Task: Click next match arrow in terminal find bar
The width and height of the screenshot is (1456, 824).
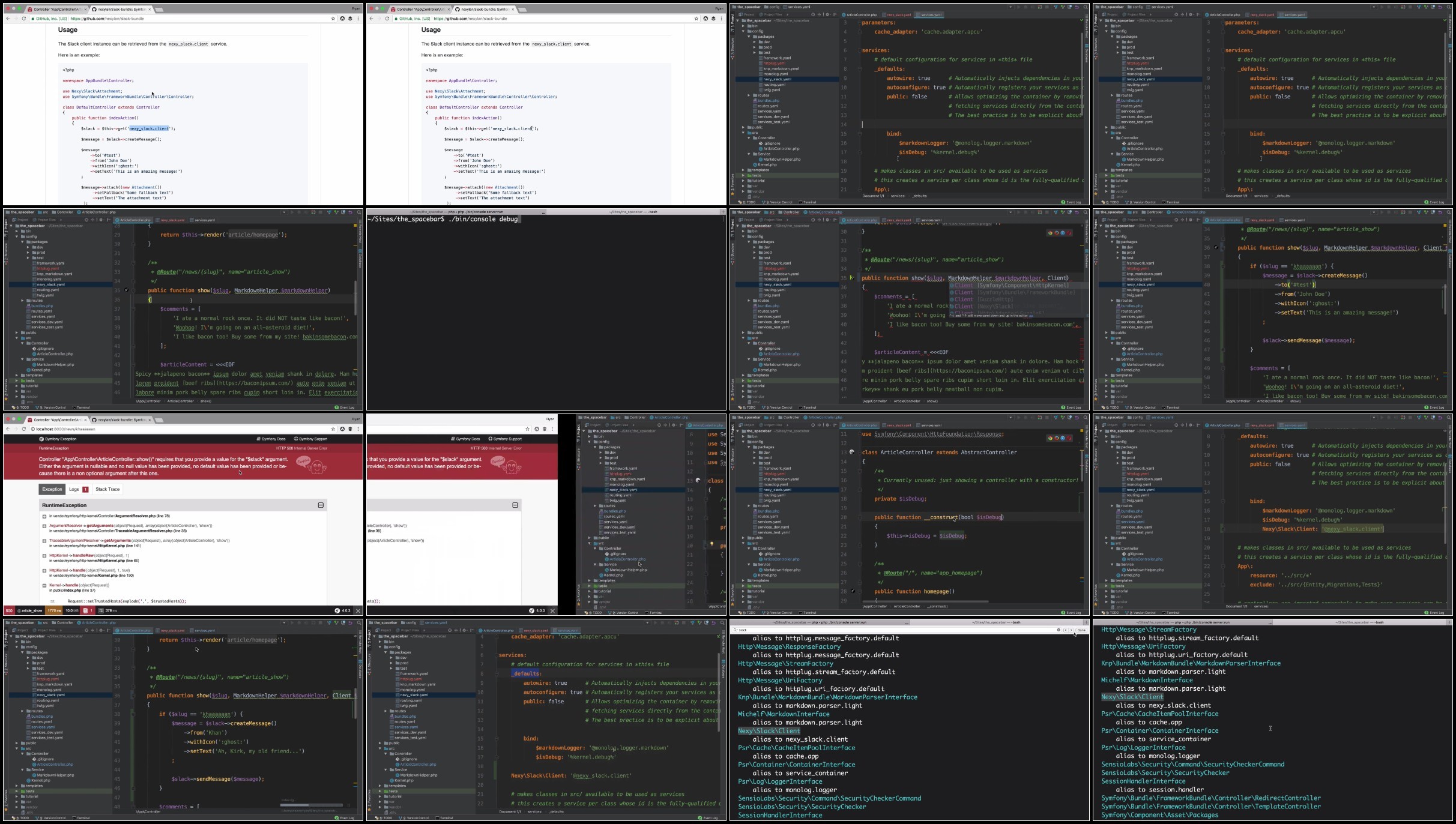Action: pos(1071,630)
